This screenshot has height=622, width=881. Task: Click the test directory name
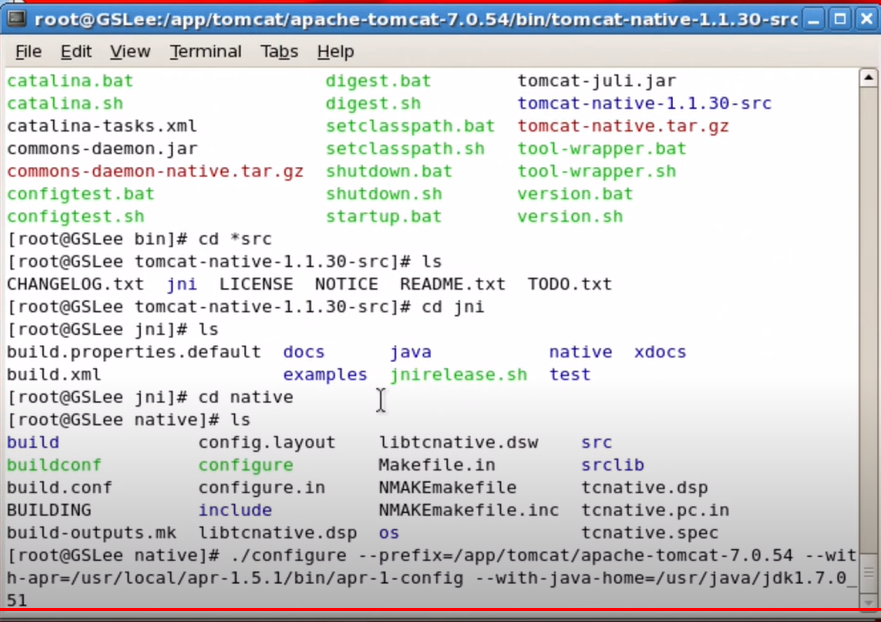(570, 375)
